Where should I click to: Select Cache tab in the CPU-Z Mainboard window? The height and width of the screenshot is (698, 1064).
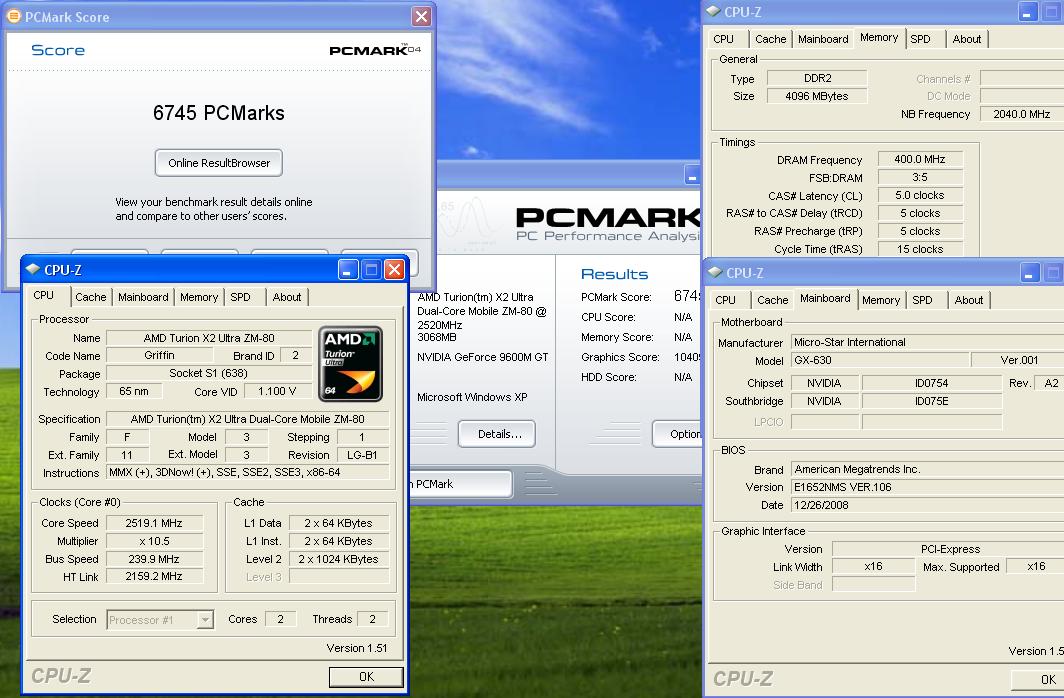pos(773,300)
